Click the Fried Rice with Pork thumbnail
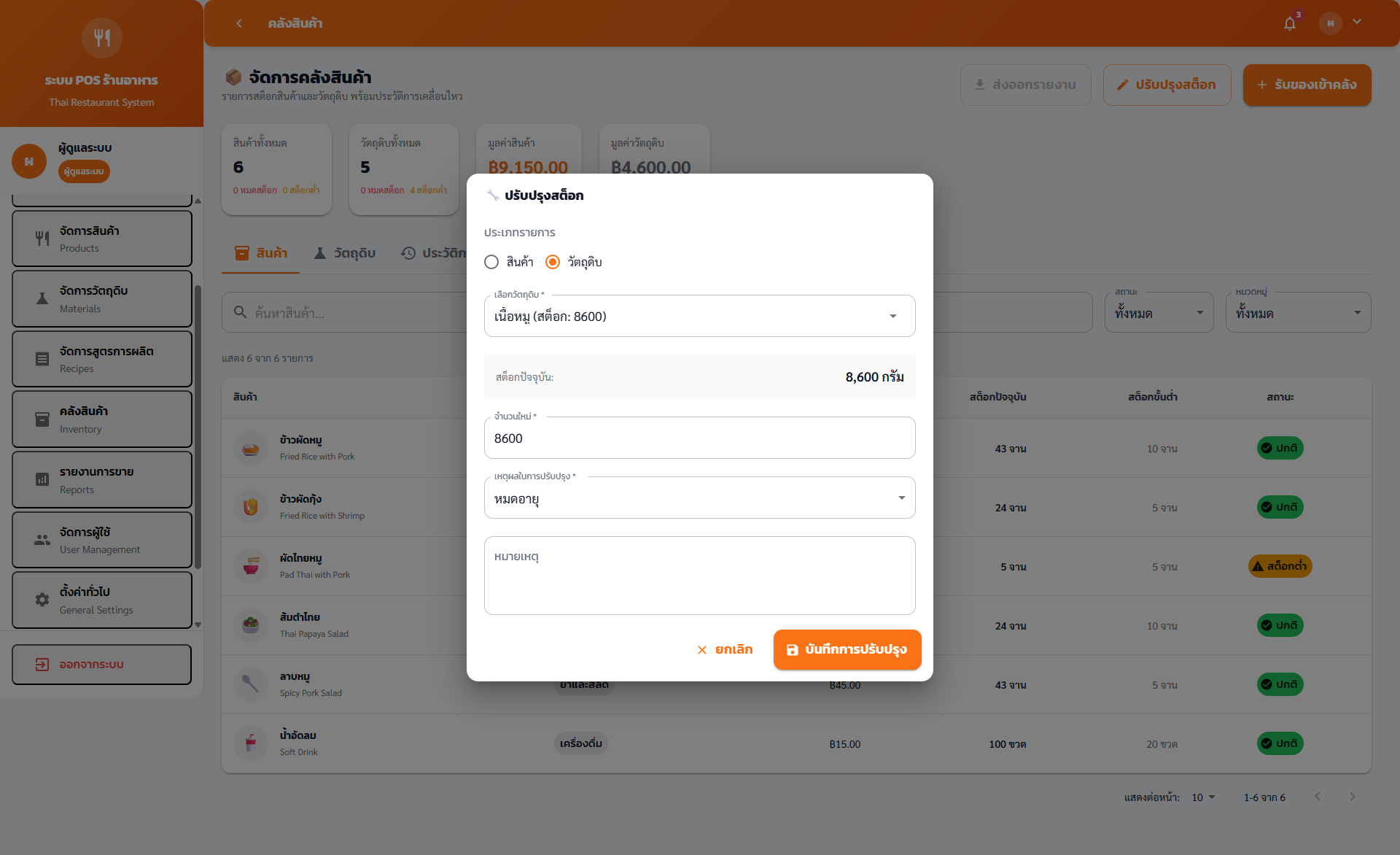 (x=250, y=449)
